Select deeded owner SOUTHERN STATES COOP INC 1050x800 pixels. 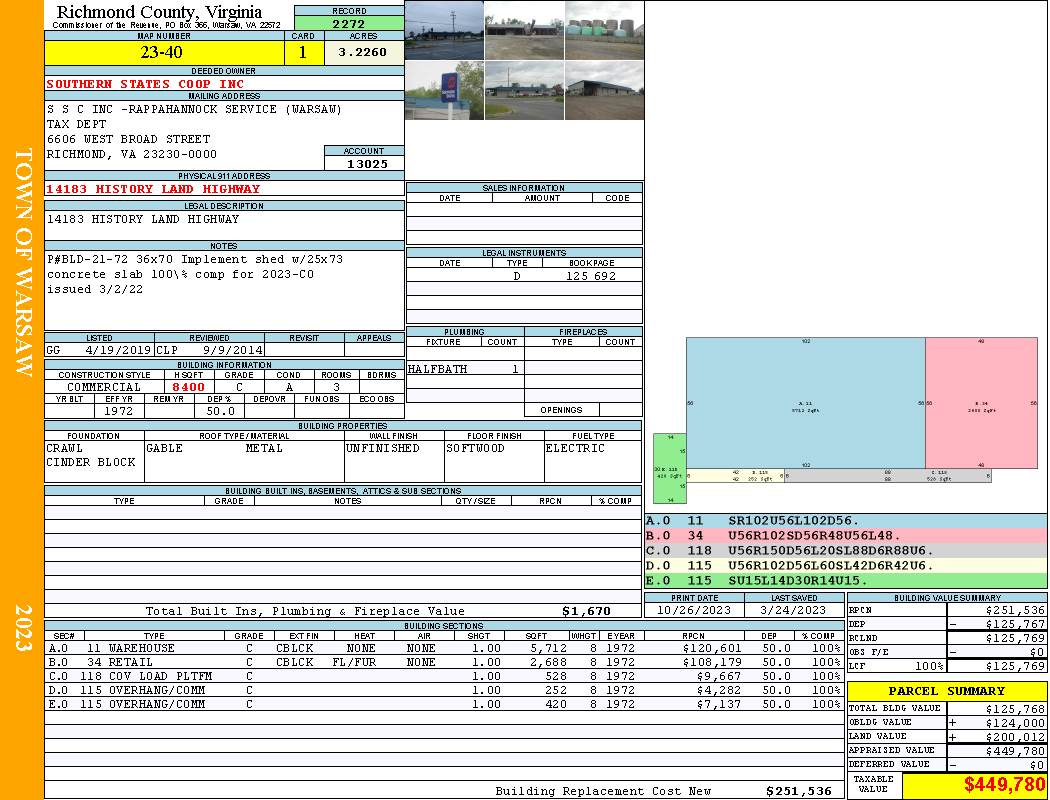pyautogui.click(x=145, y=84)
